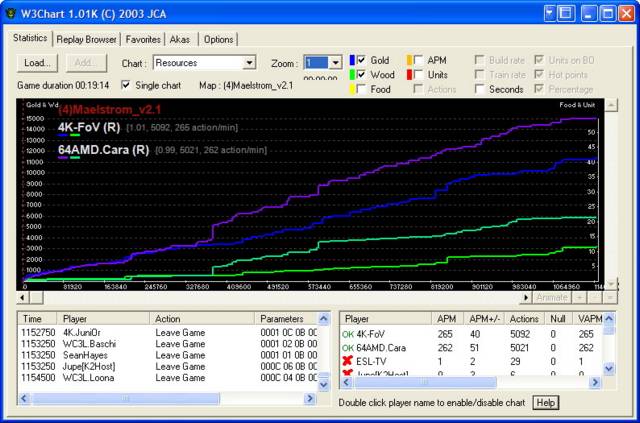
Task: Click the W3Chart application icon in title bar
Action: click(x=11, y=13)
